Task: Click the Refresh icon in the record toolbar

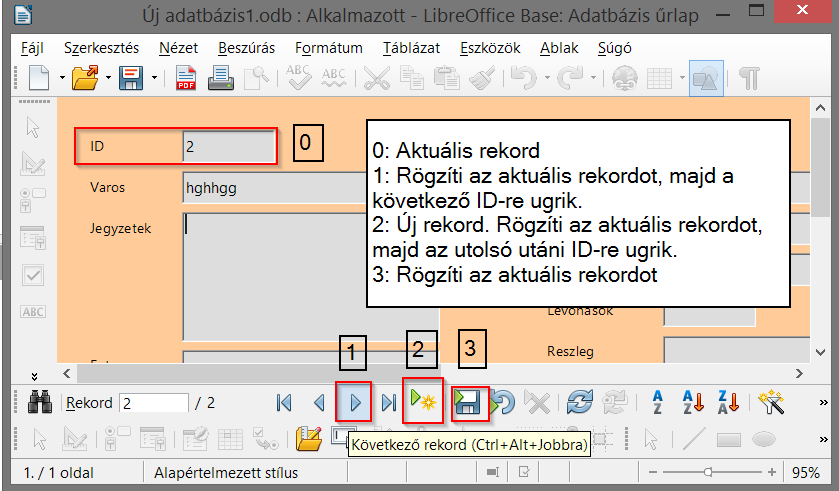Action: (578, 402)
